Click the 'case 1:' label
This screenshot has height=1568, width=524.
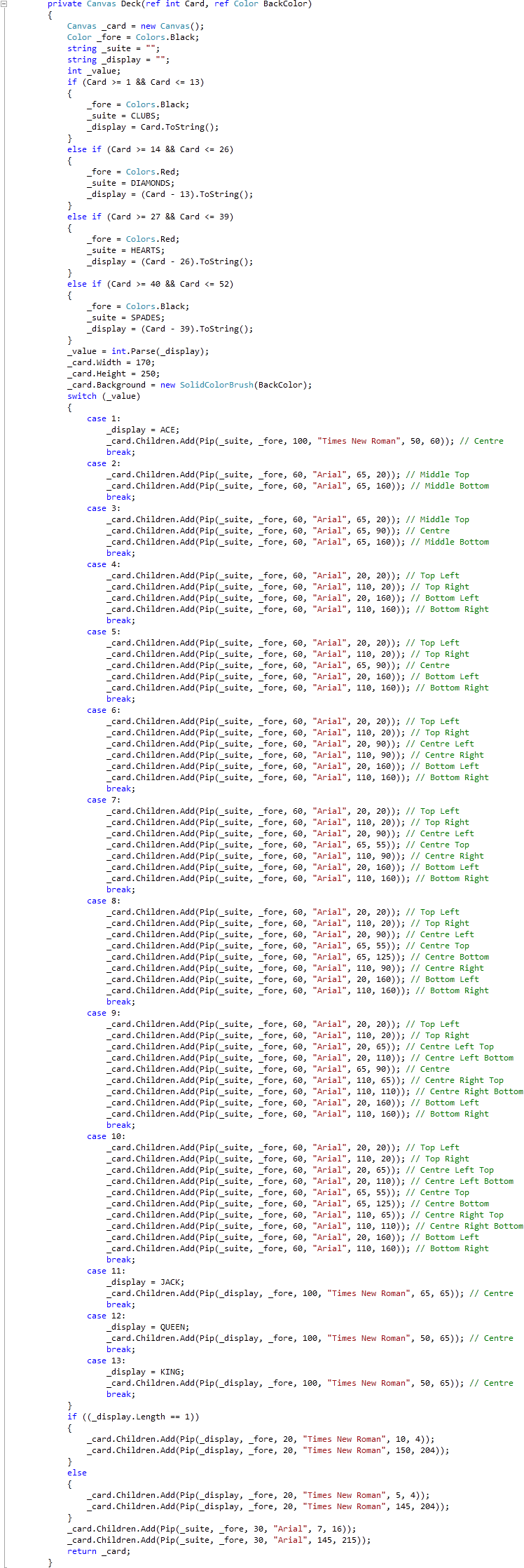[104, 418]
